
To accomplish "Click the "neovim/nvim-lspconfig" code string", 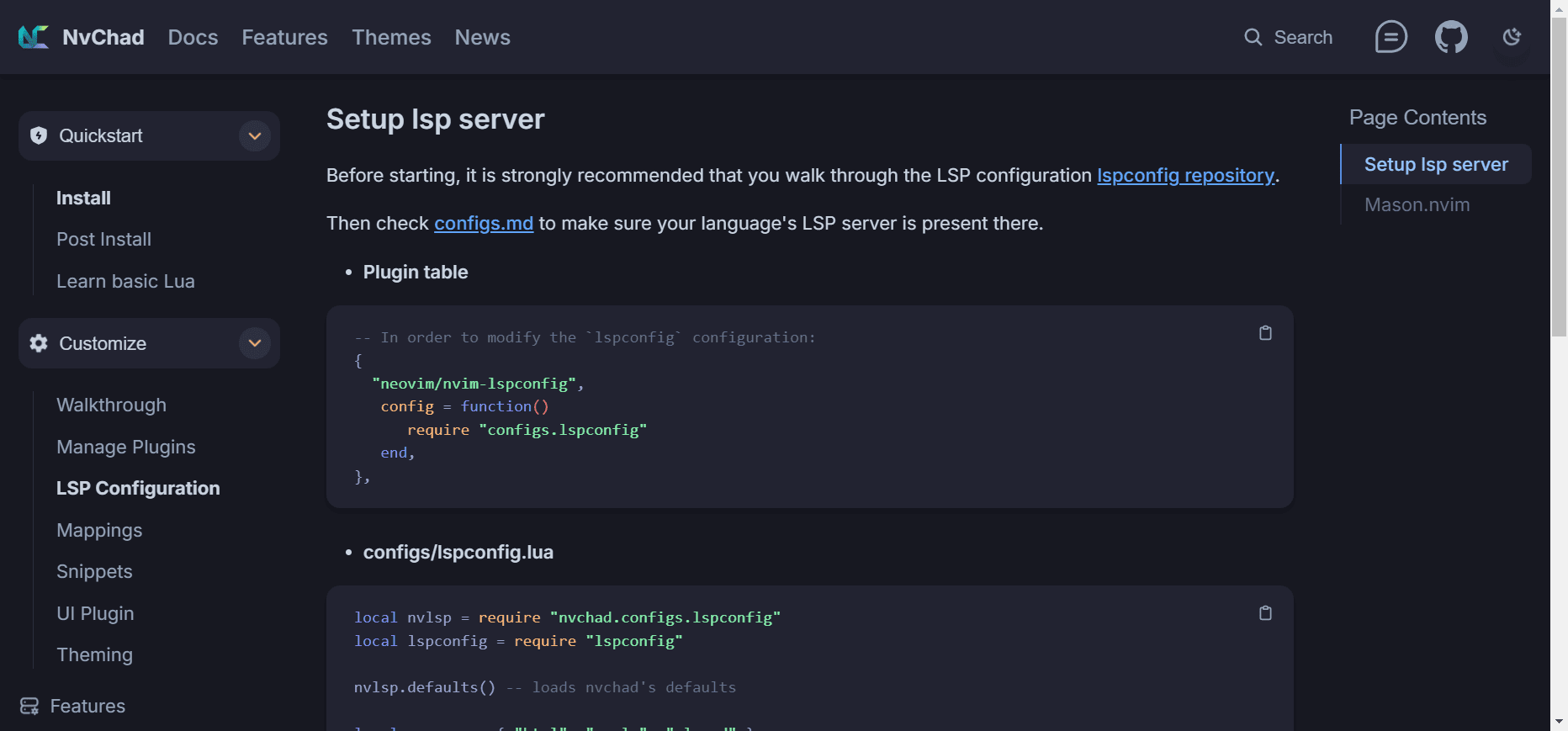I will (474, 384).
